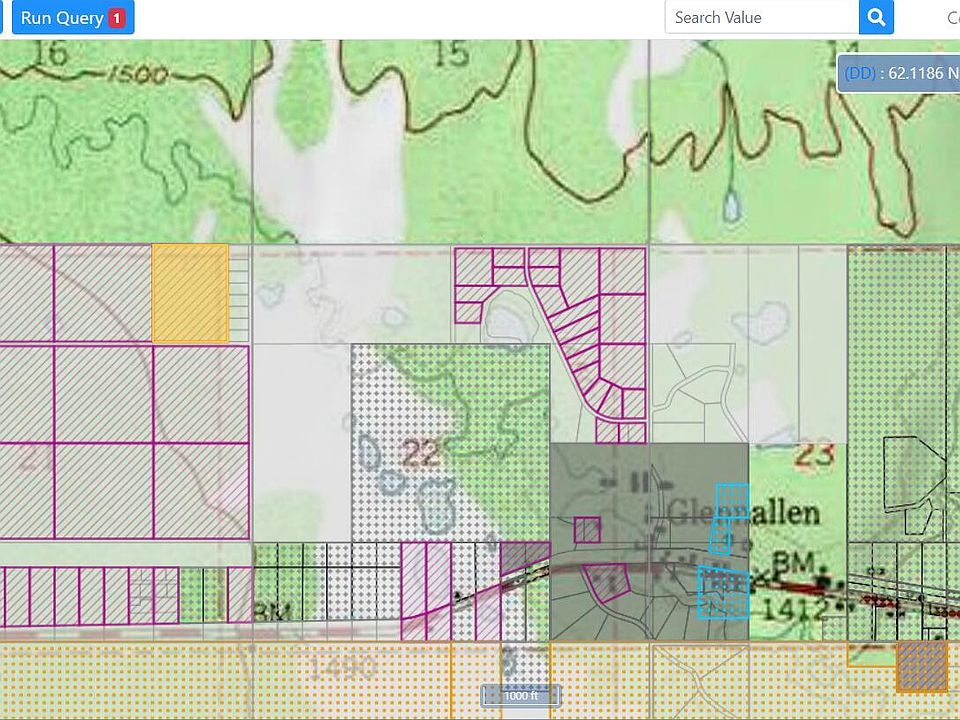Click section number 22 on the map

pyautogui.click(x=420, y=454)
